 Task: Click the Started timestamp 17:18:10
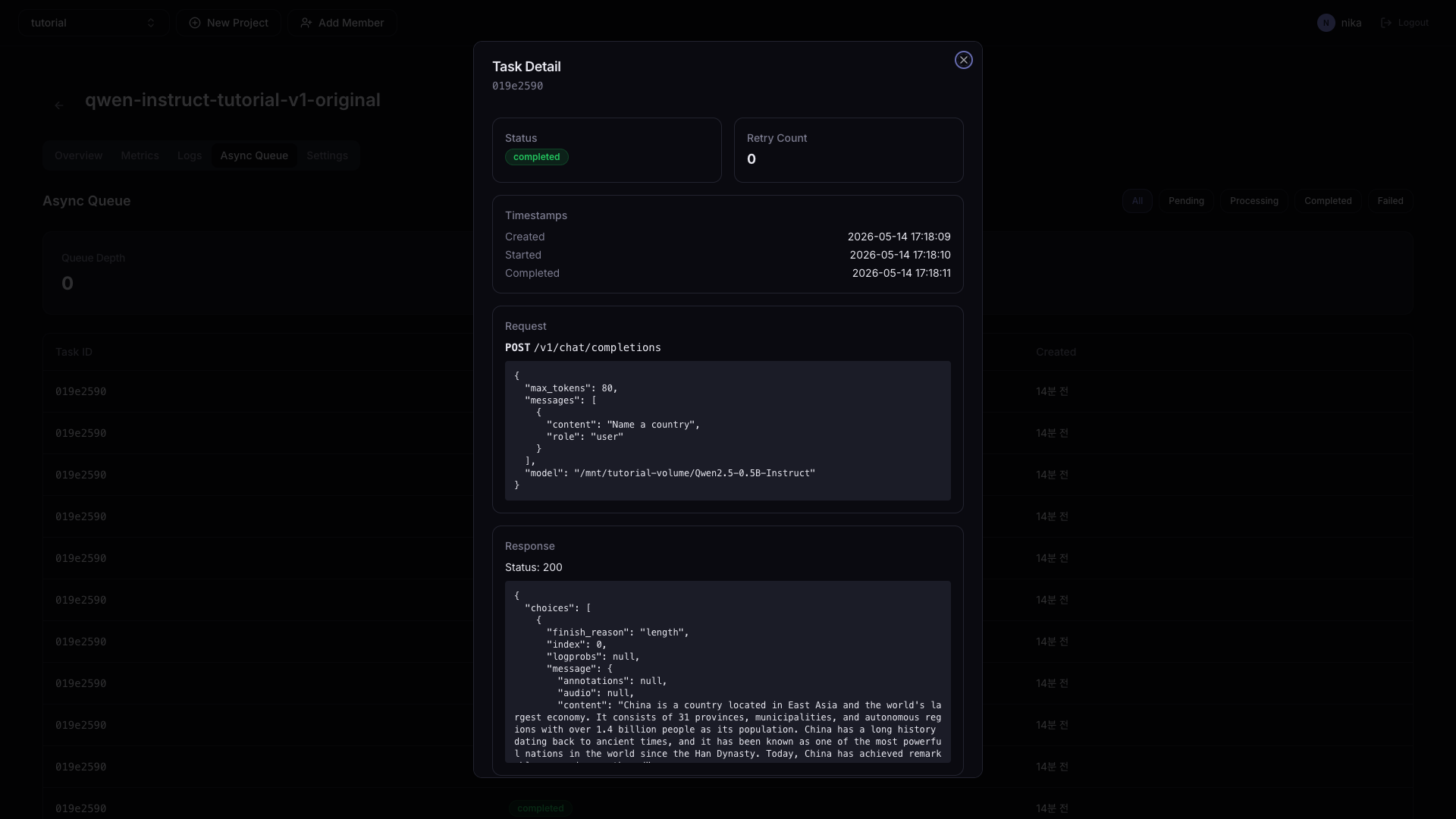[x=899, y=255]
